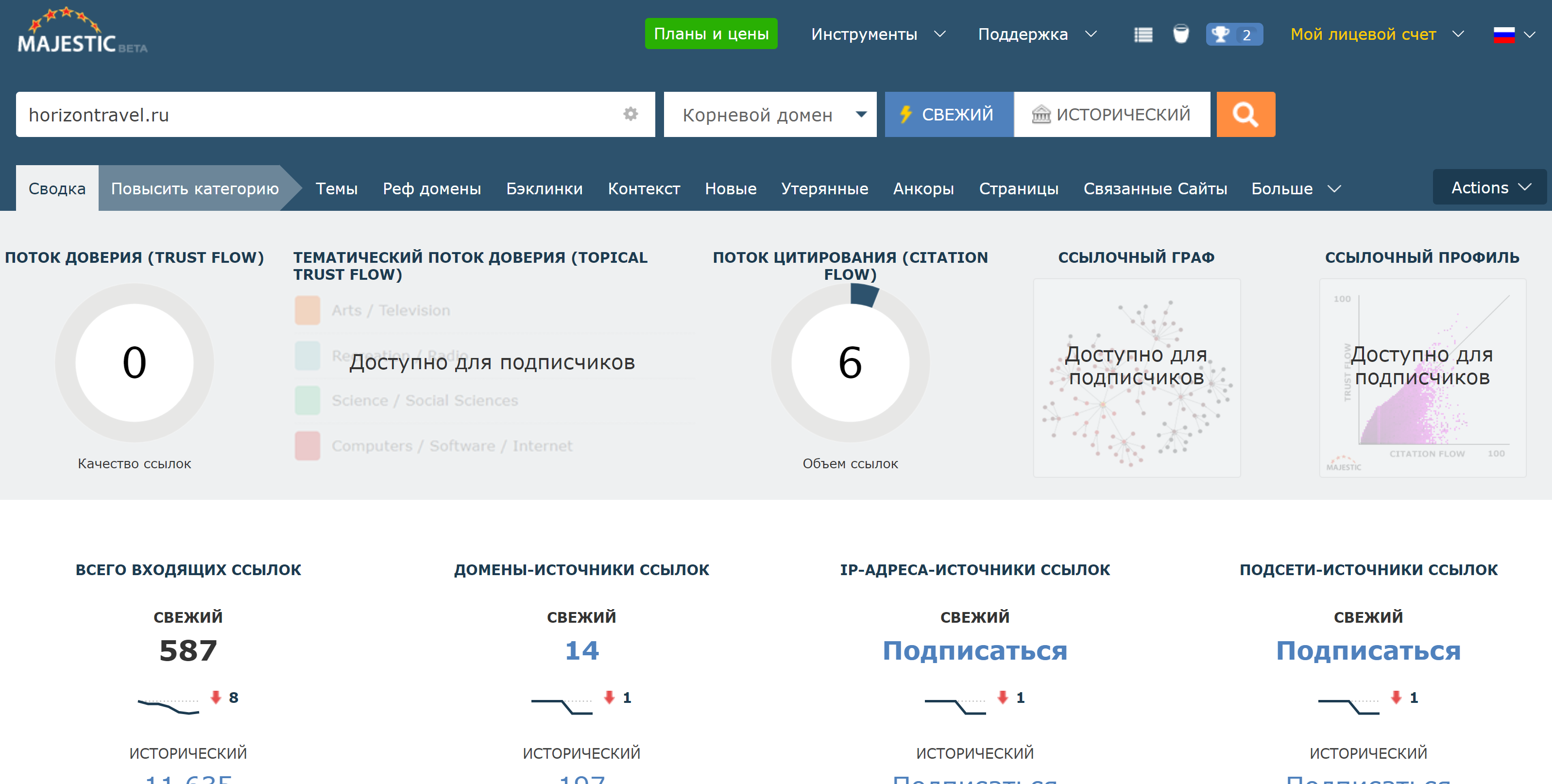This screenshot has height=784, width=1552.
Task: Open the Бэклинки tab
Action: (x=544, y=188)
